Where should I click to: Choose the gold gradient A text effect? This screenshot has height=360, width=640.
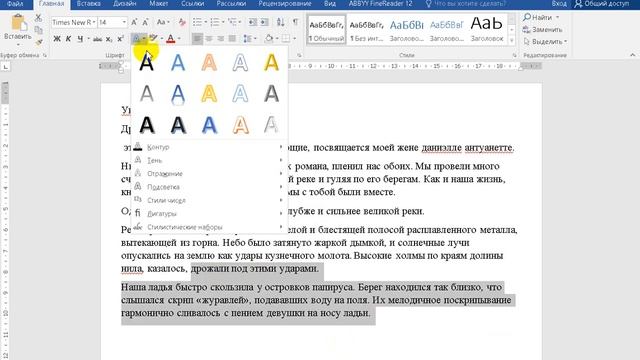tap(271, 63)
